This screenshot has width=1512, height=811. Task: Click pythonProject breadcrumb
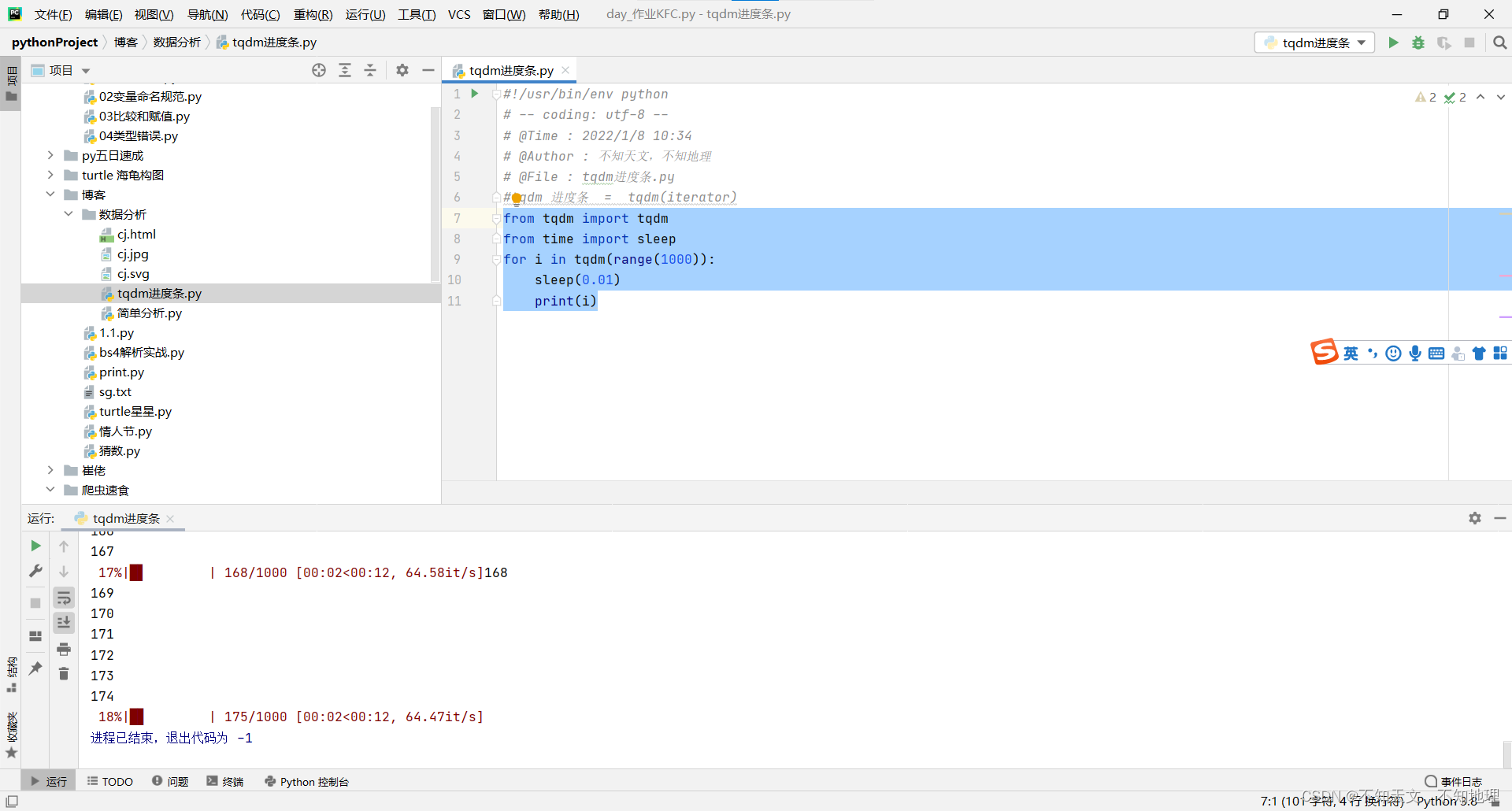coord(54,43)
